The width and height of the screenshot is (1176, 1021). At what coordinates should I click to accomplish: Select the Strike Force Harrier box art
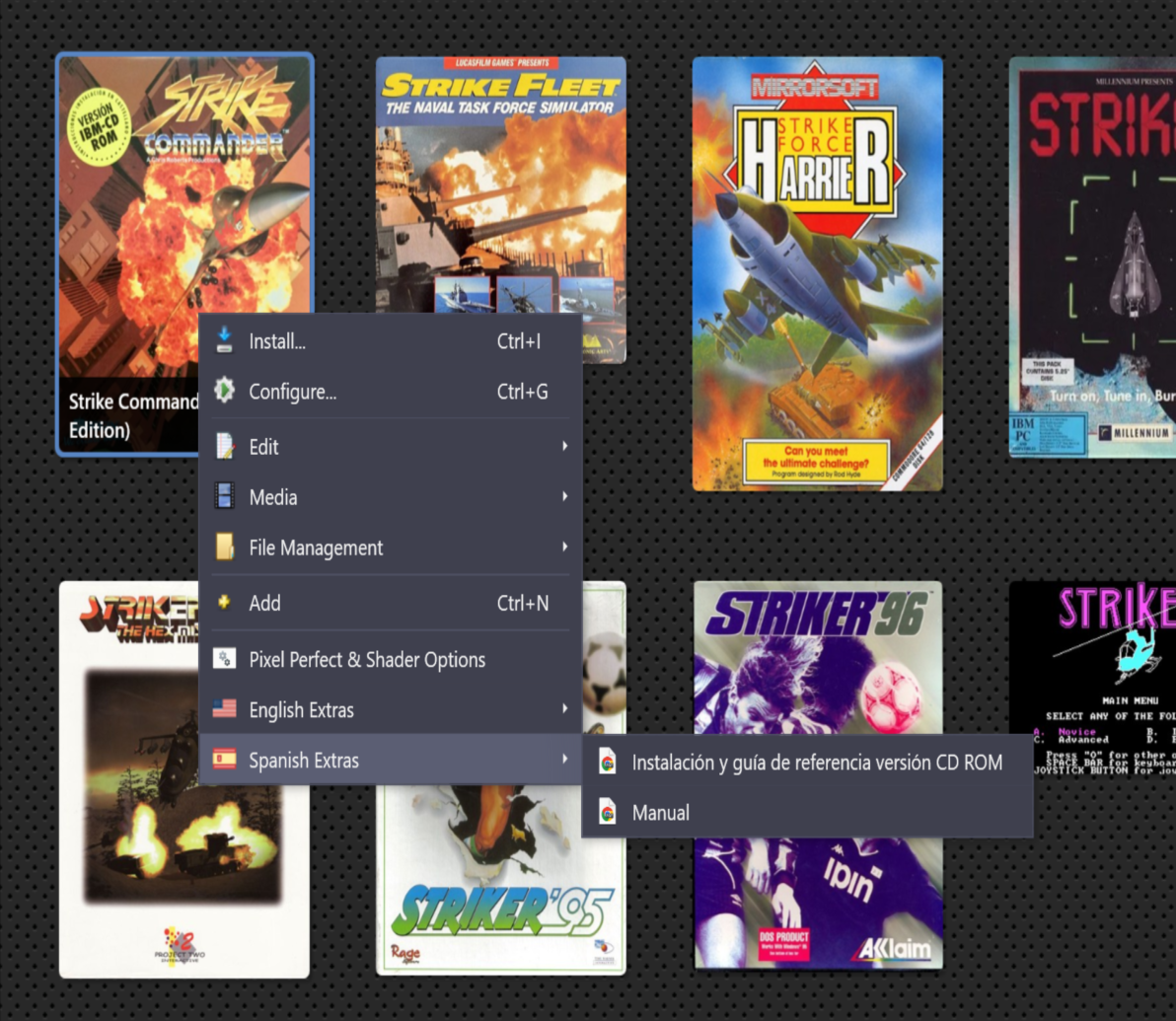point(817,273)
